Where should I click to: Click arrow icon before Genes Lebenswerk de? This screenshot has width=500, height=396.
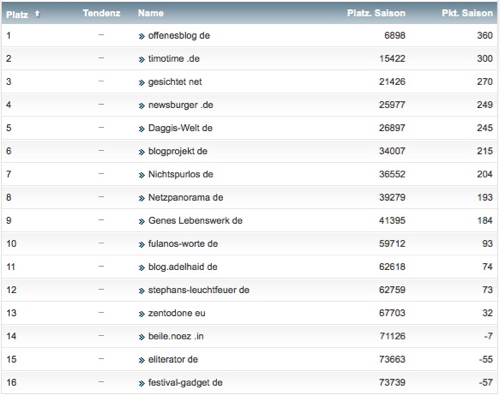pyautogui.click(x=142, y=222)
